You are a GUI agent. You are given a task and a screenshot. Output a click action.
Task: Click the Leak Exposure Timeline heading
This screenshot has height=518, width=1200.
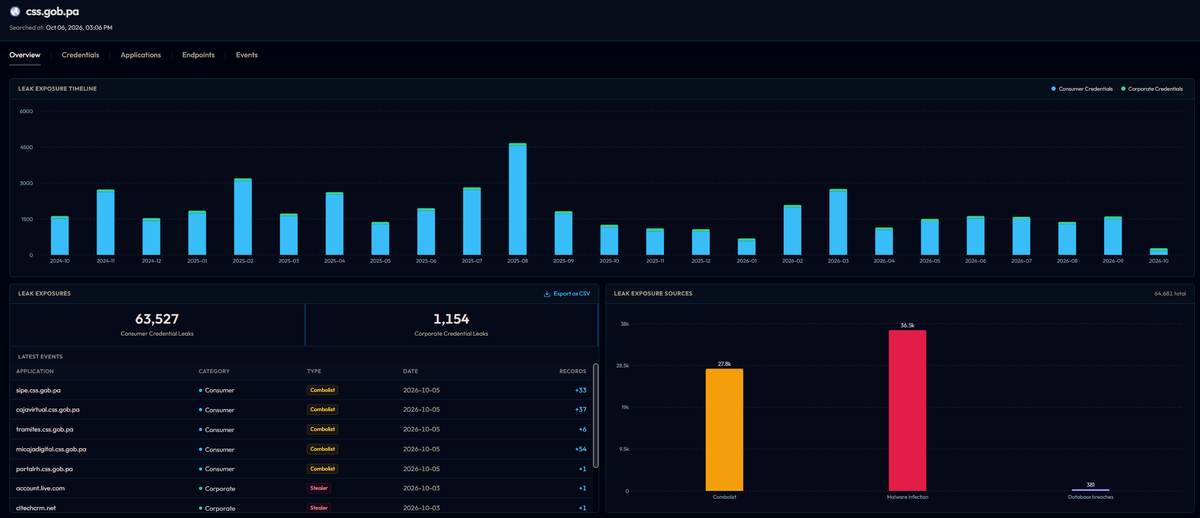[x=57, y=89]
